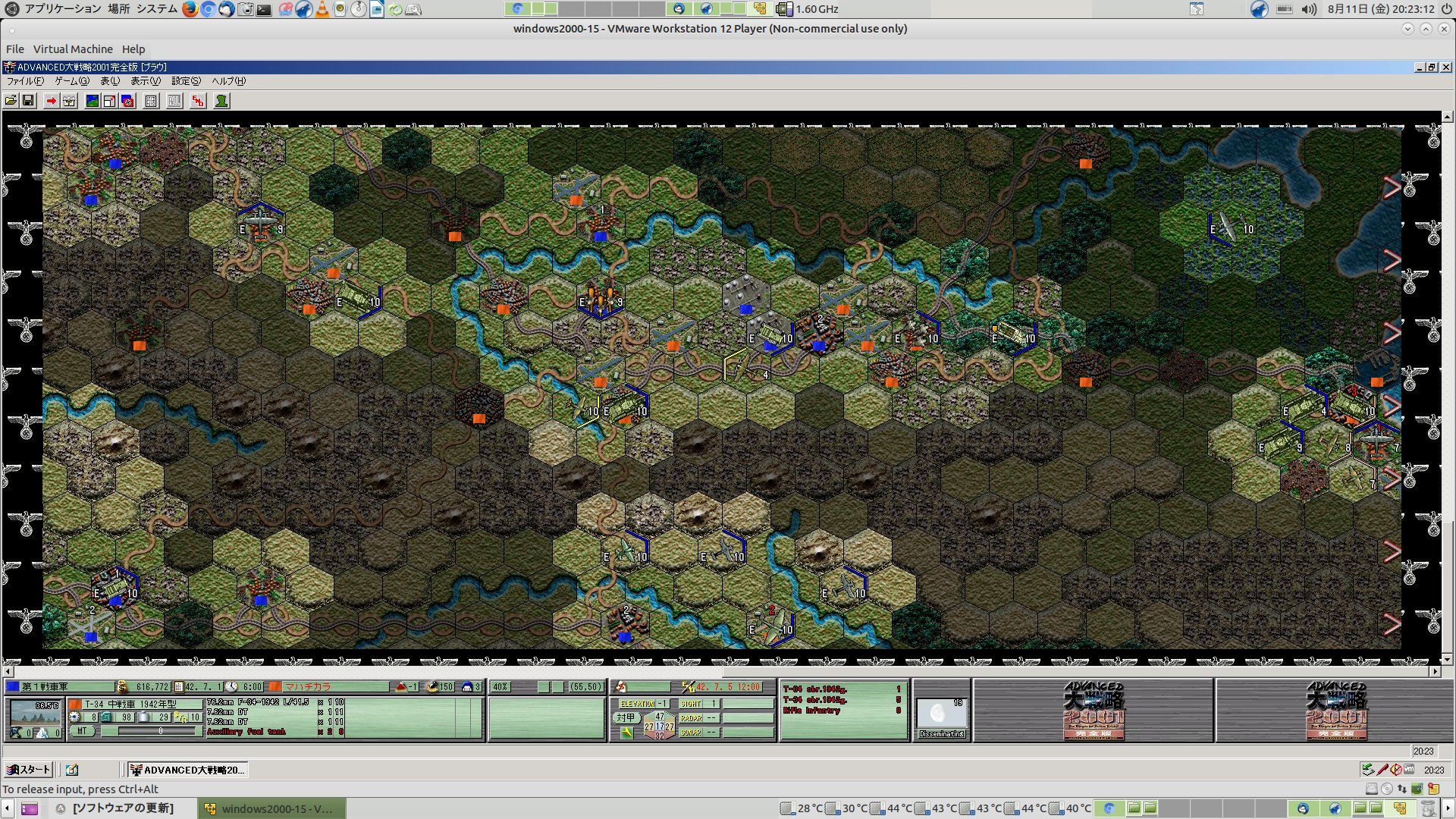Open VMware's Help menu
Viewport: 1456px width, 819px height.
click(133, 49)
